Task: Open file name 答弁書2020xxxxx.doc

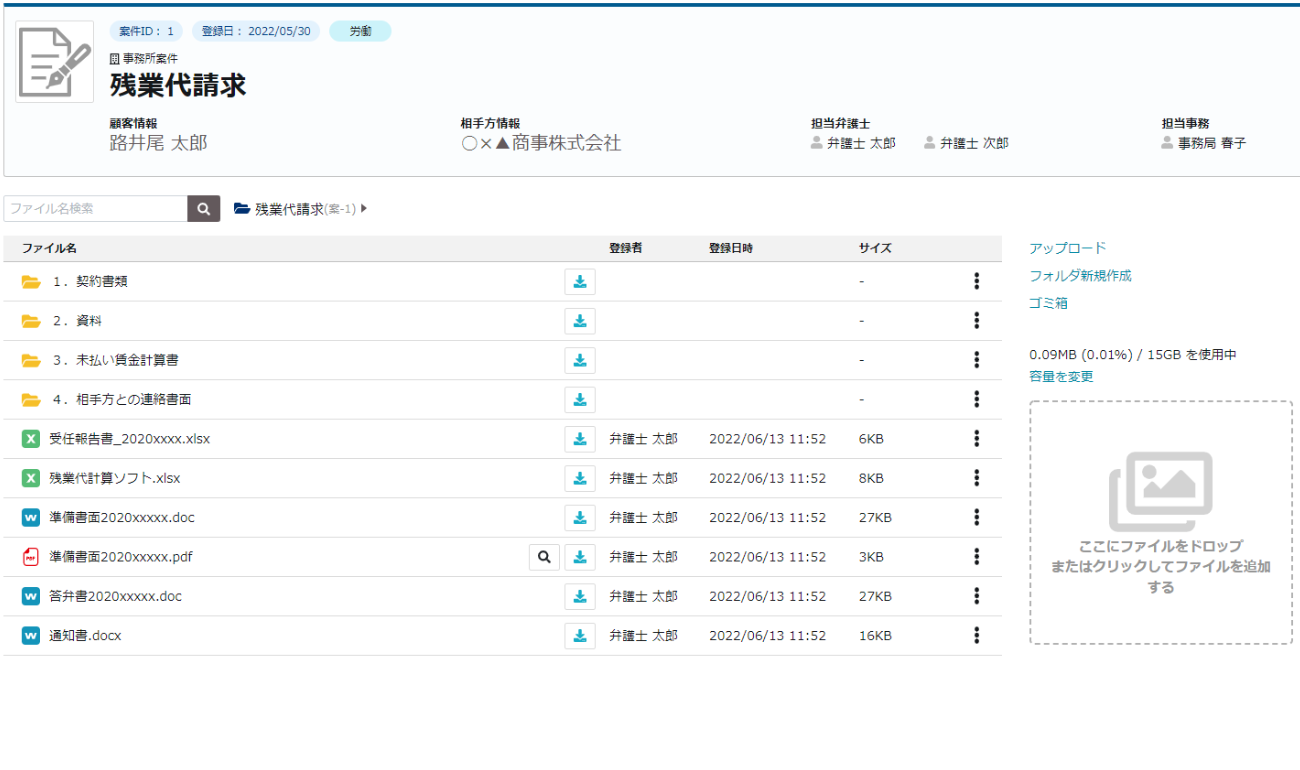Action: [x=115, y=597]
